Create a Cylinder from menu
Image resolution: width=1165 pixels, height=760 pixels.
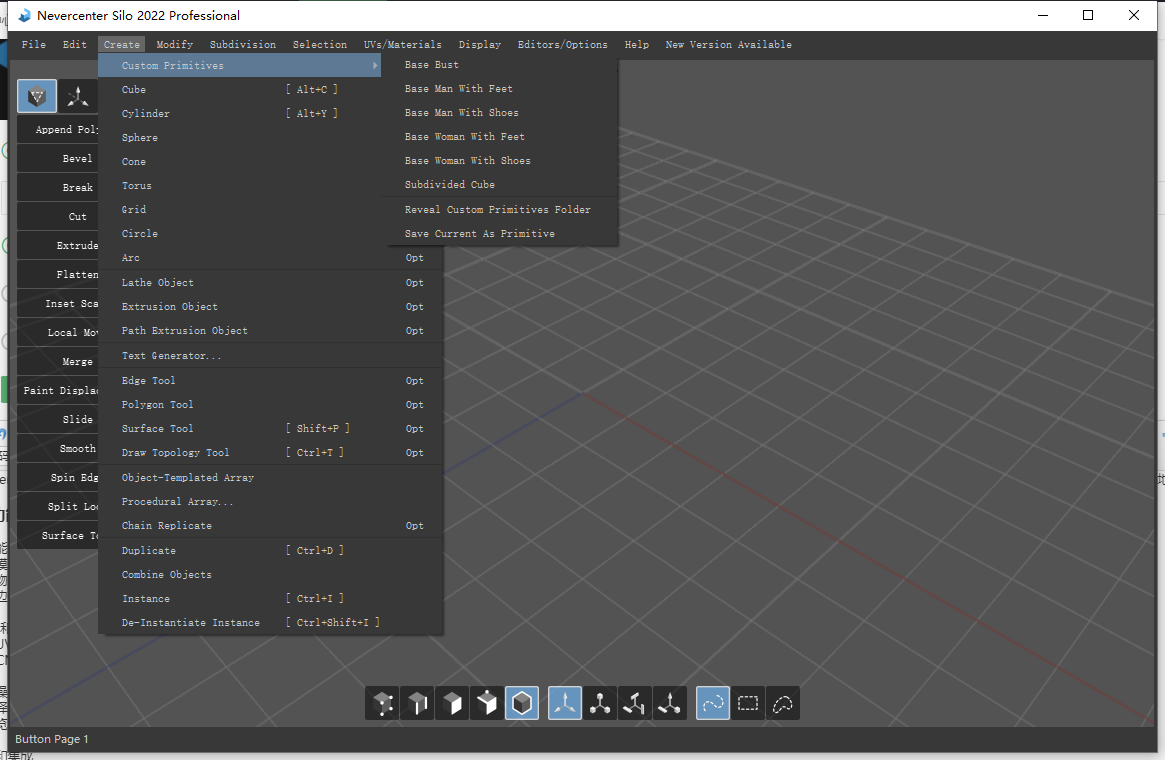(239, 113)
